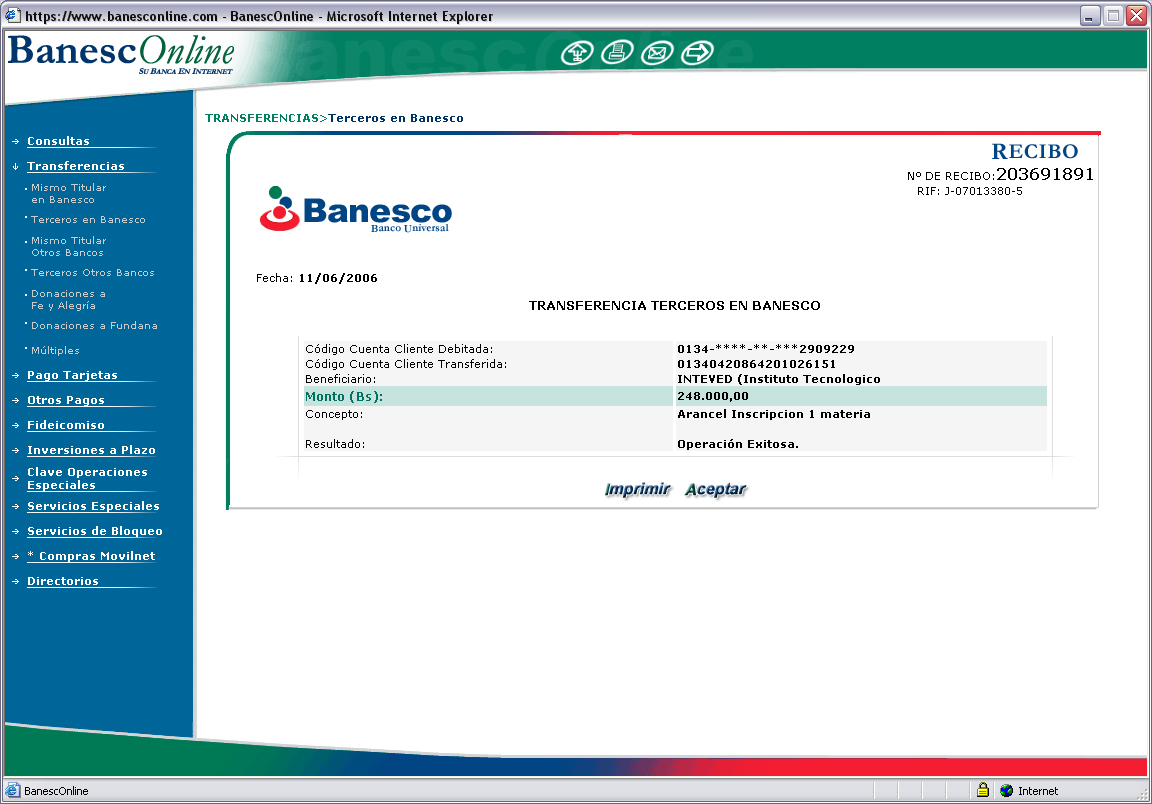Click transferred account 01340420864201026151
Viewport: 1152px width, 804px height.
pos(757,364)
